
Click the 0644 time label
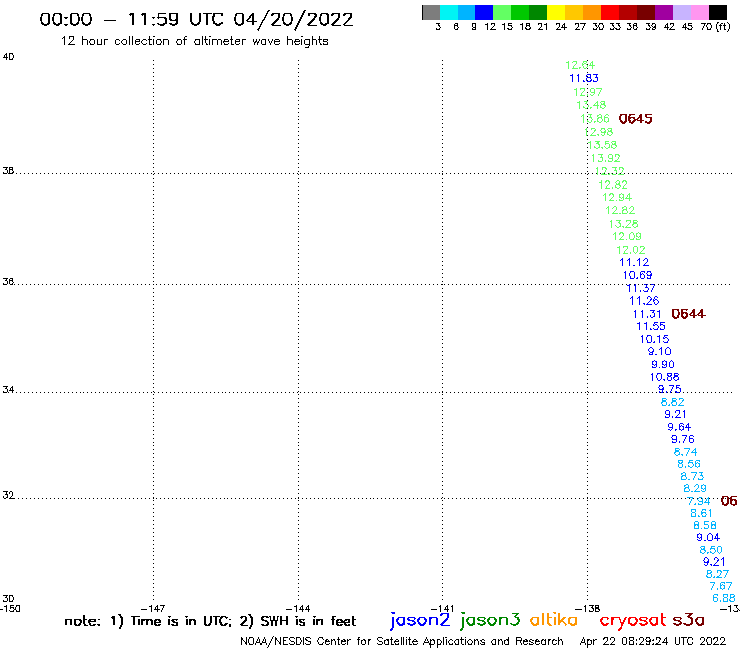point(688,314)
